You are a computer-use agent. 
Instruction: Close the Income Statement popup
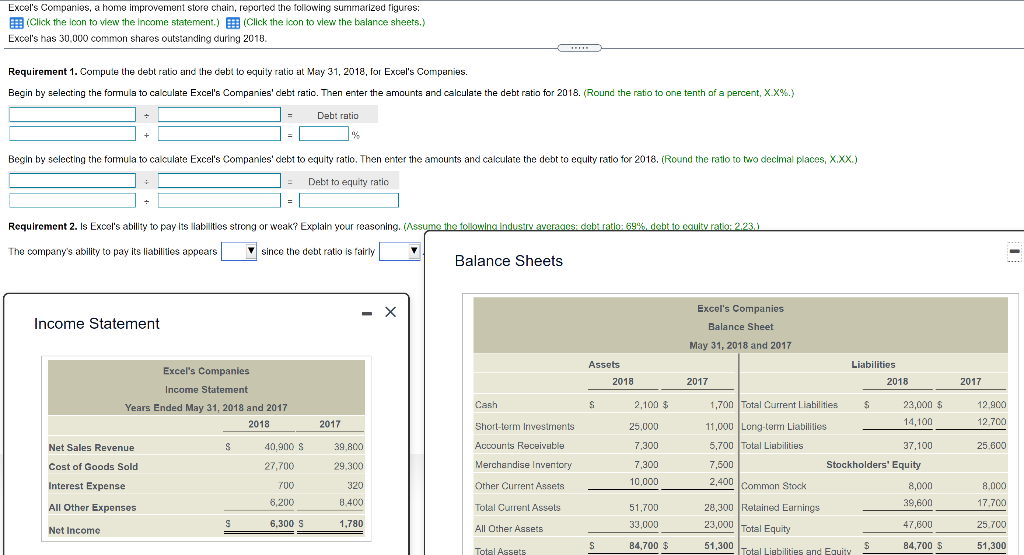(x=391, y=312)
